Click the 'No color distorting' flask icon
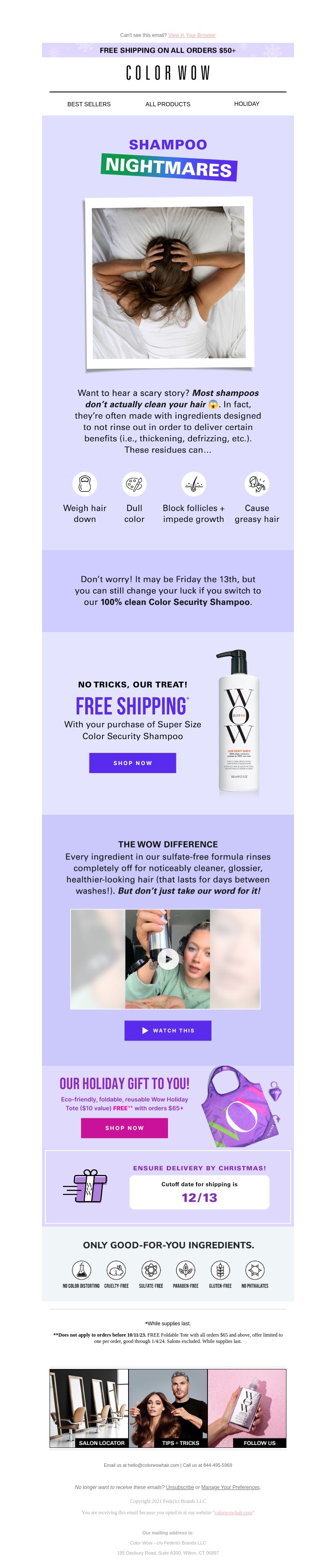336x1568 pixels. click(x=81, y=1270)
